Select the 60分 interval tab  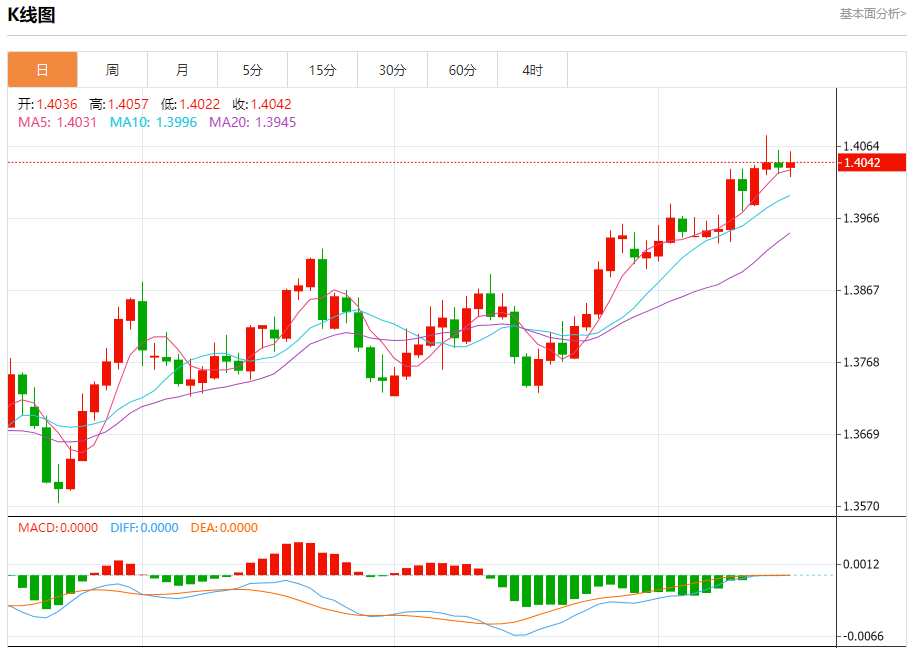coord(462,70)
